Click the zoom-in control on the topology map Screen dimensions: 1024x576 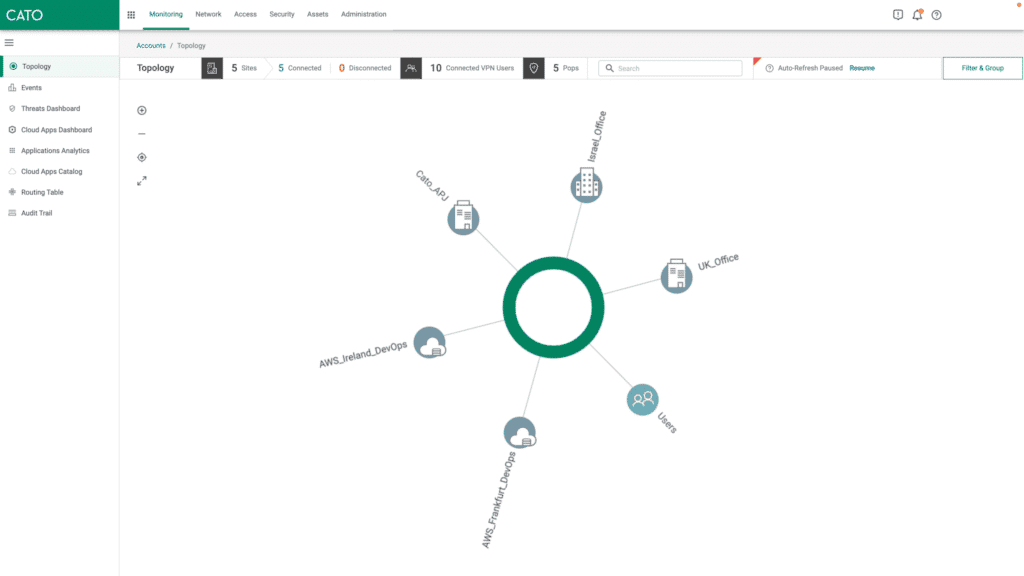[141, 110]
